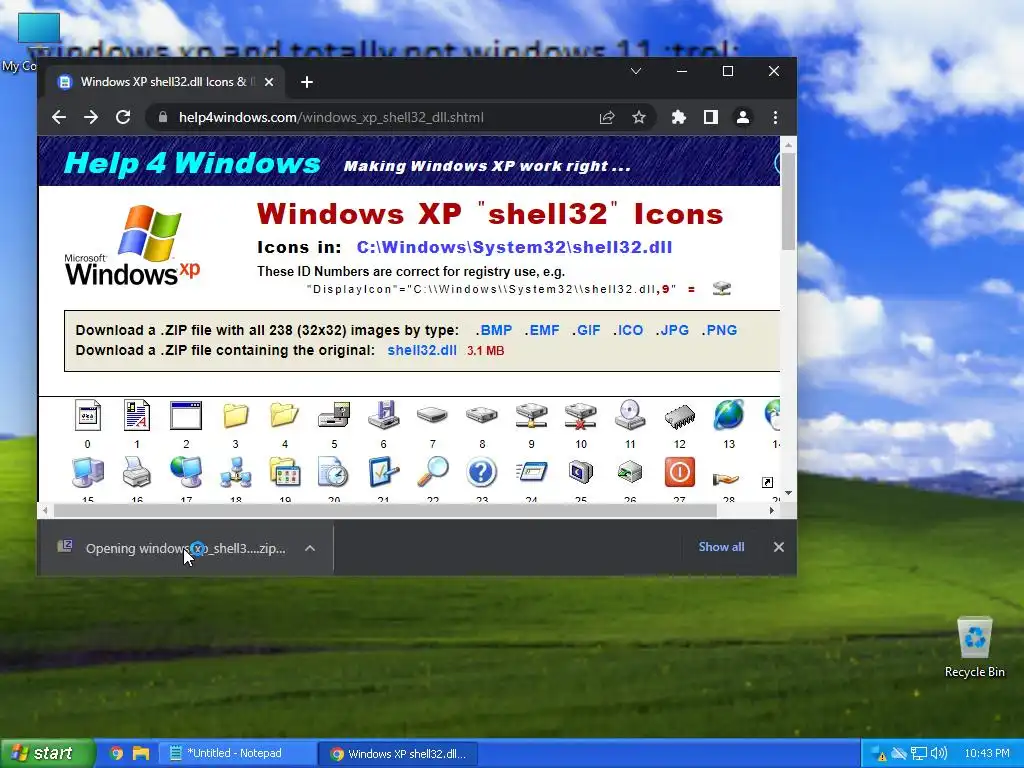Click the red power shutdown icon

click(679, 472)
